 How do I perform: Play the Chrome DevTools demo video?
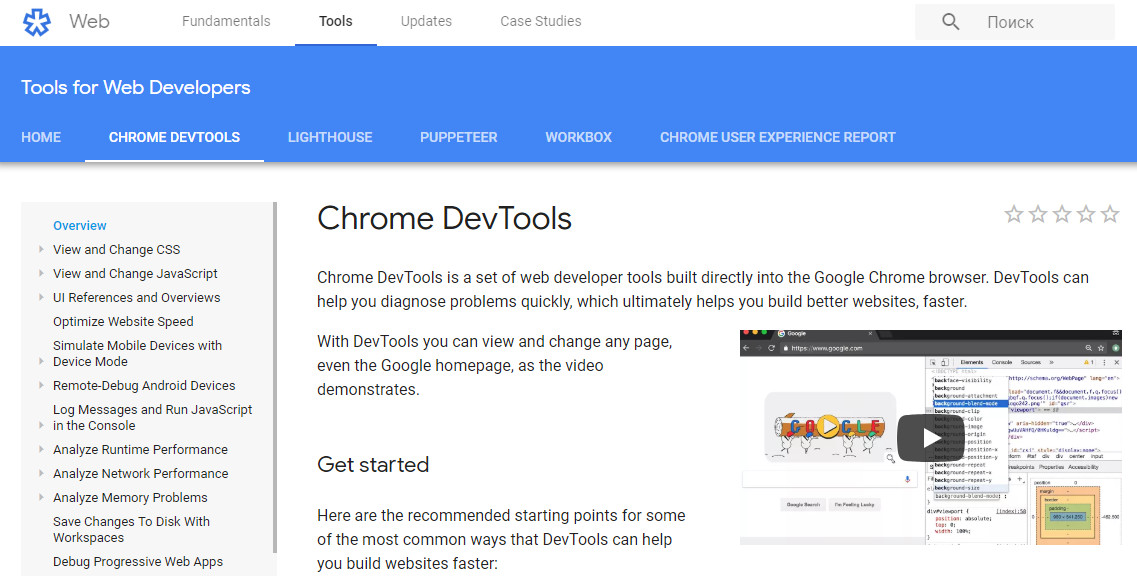click(930, 437)
